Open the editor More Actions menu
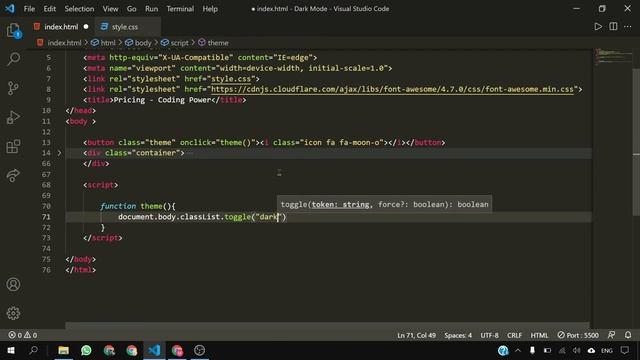The width and height of the screenshot is (640, 360). (x=628, y=27)
